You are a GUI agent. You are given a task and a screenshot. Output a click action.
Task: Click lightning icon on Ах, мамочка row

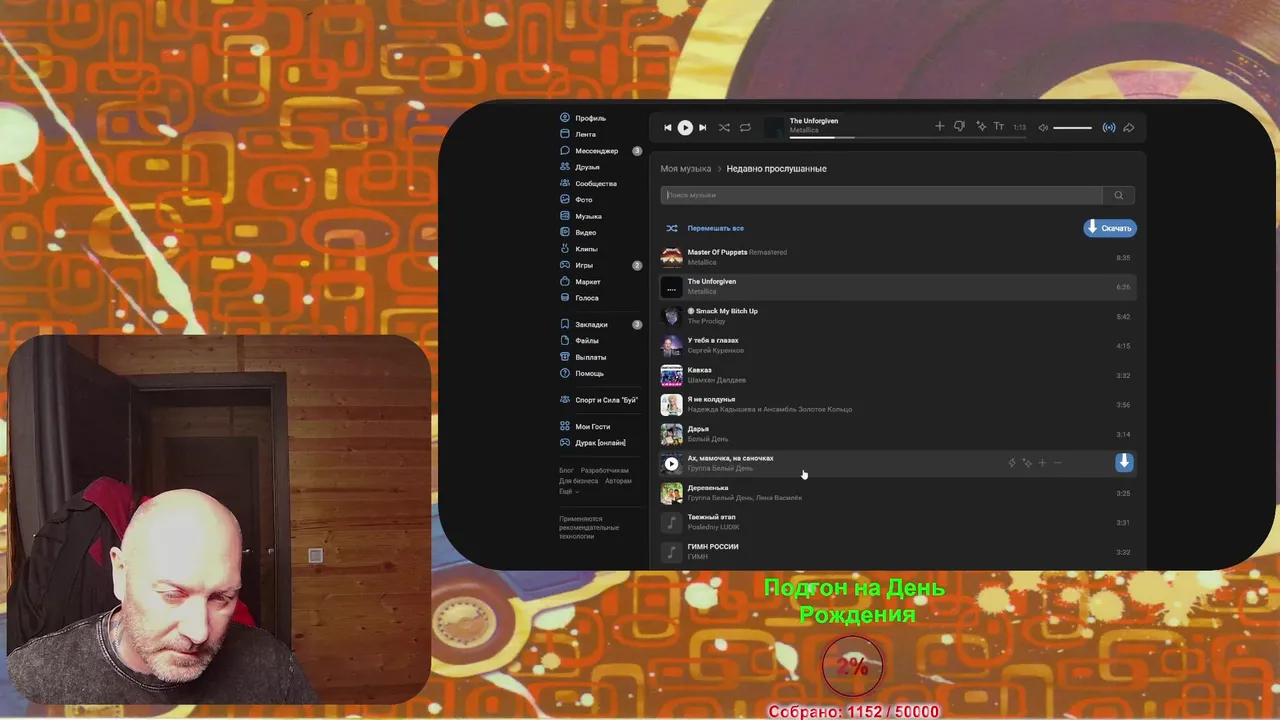[1012, 463]
